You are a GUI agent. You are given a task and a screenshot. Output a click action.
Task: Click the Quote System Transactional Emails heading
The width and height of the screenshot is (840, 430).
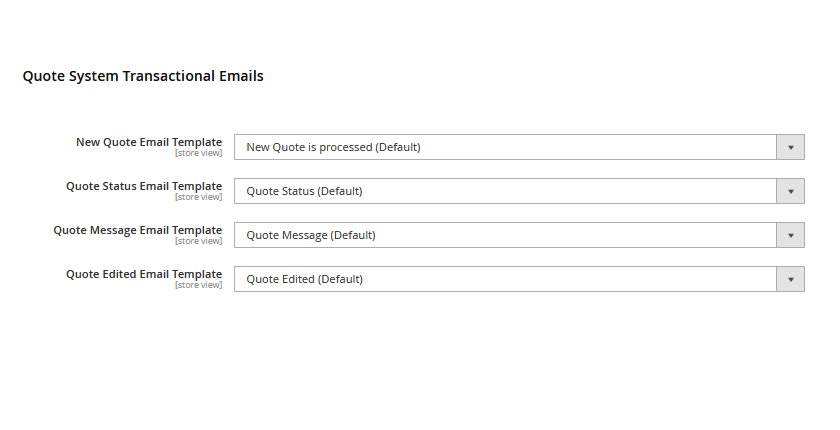point(143,76)
